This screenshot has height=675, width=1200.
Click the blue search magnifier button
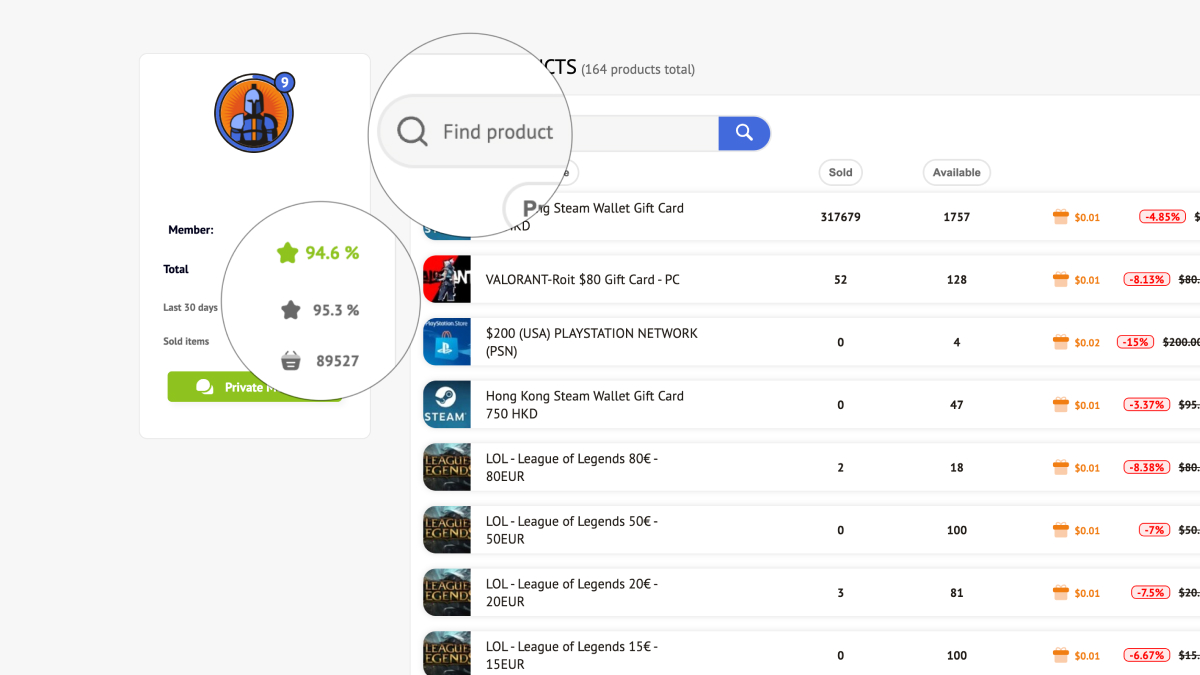tap(744, 133)
